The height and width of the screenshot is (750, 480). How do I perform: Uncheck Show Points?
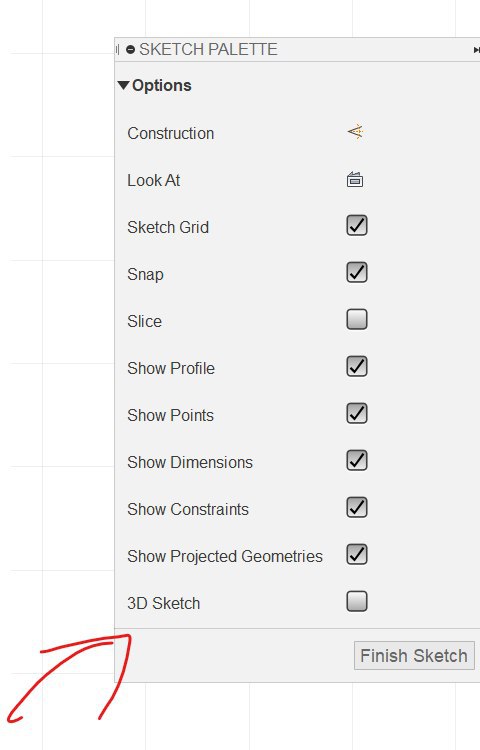(x=357, y=413)
